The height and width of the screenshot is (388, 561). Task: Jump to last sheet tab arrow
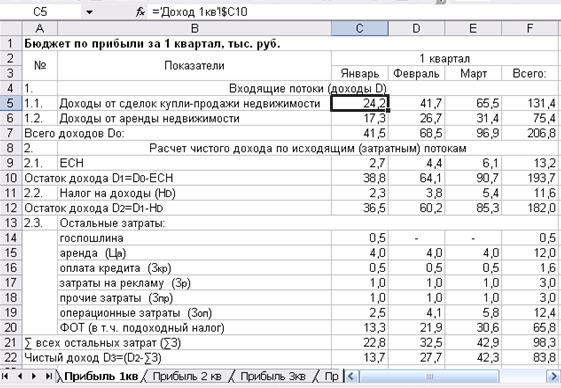(x=48, y=376)
